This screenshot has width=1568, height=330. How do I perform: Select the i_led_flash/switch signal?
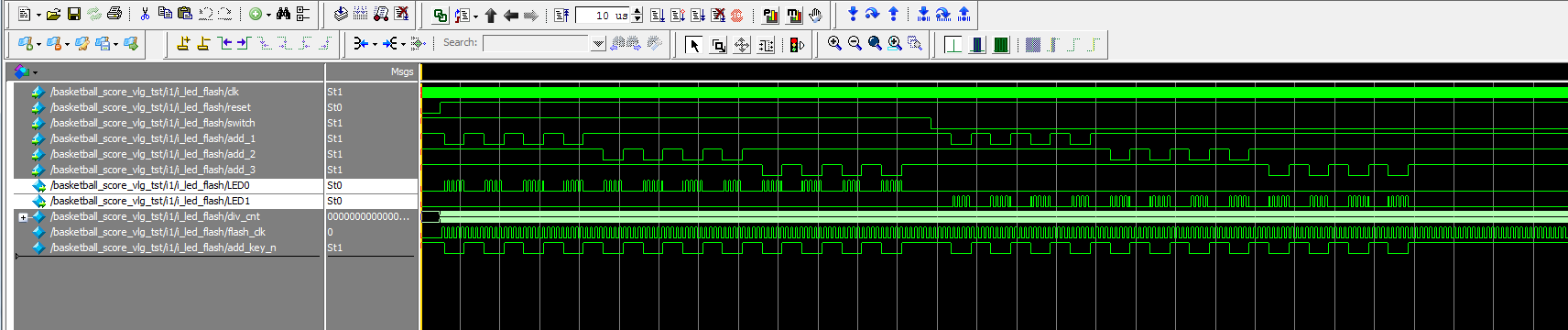point(153,123)
